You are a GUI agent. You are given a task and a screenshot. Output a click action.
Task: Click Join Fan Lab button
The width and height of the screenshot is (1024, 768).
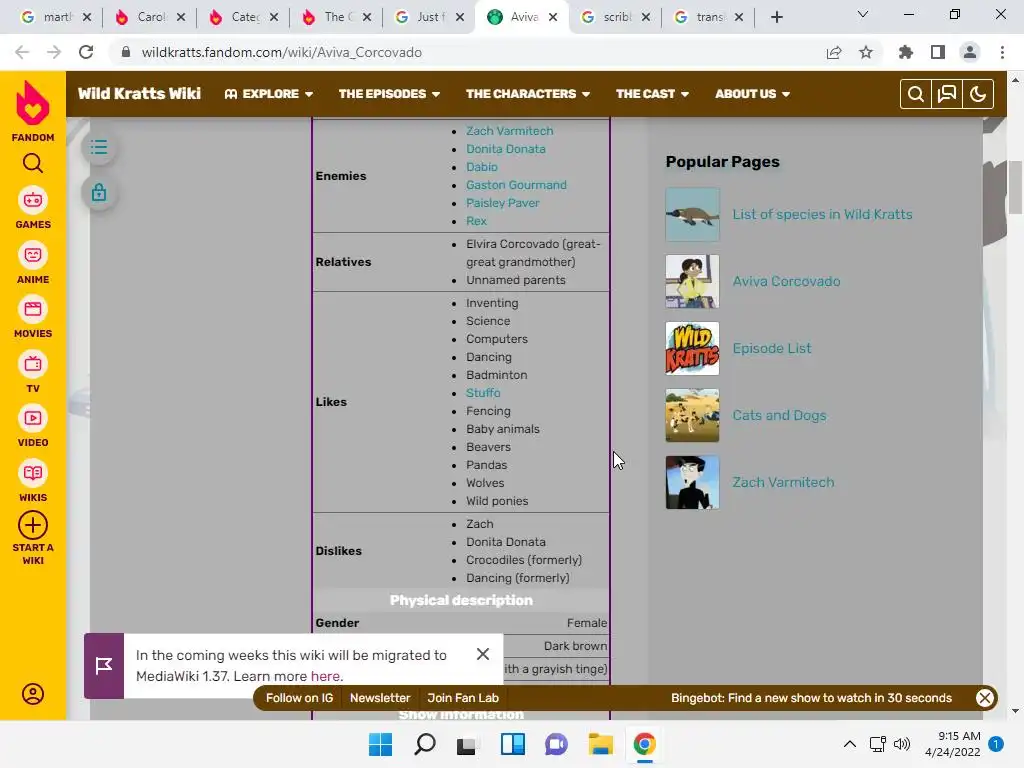[x=463, y=698]
